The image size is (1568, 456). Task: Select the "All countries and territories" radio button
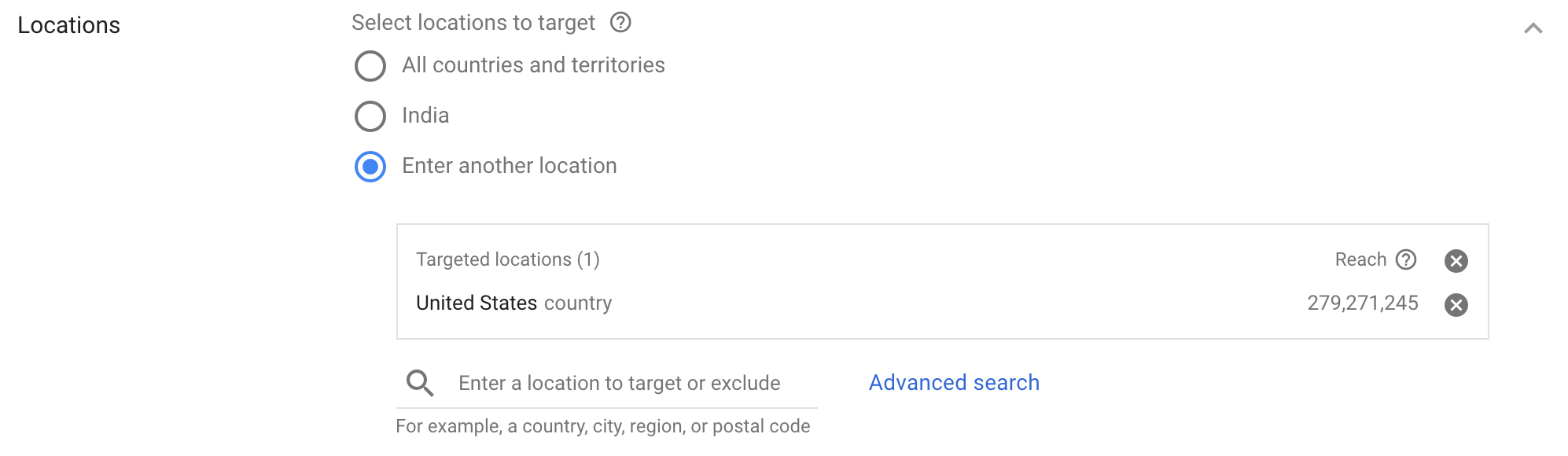point(370,66)
